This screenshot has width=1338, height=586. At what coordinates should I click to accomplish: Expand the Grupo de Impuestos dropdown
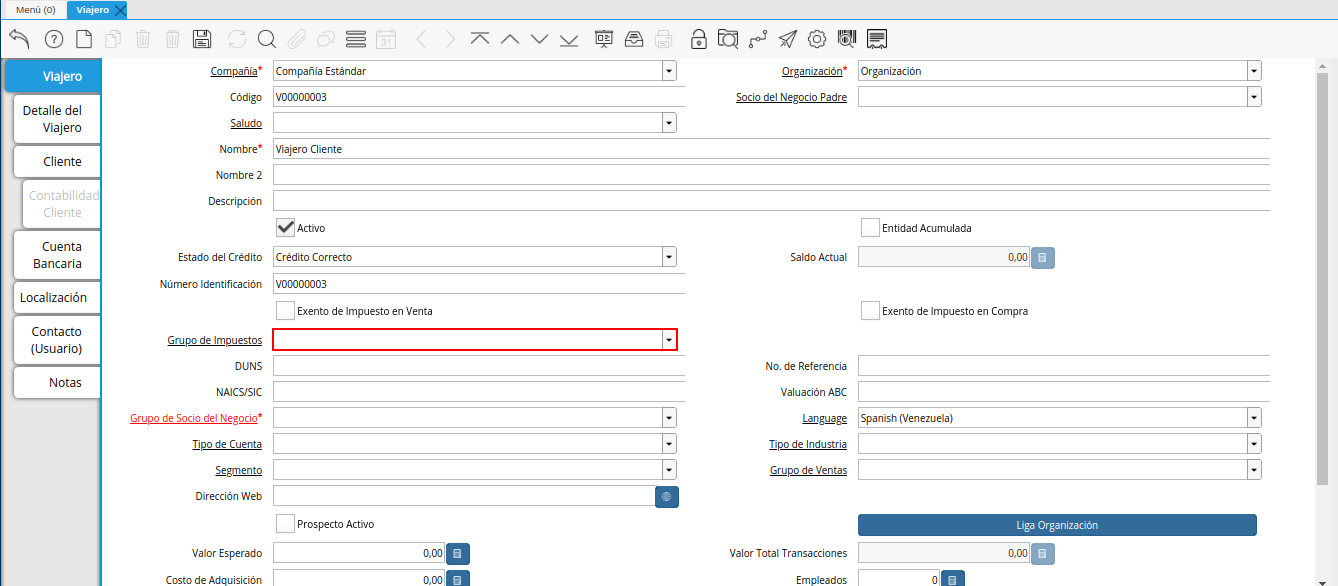click(668, 340)
